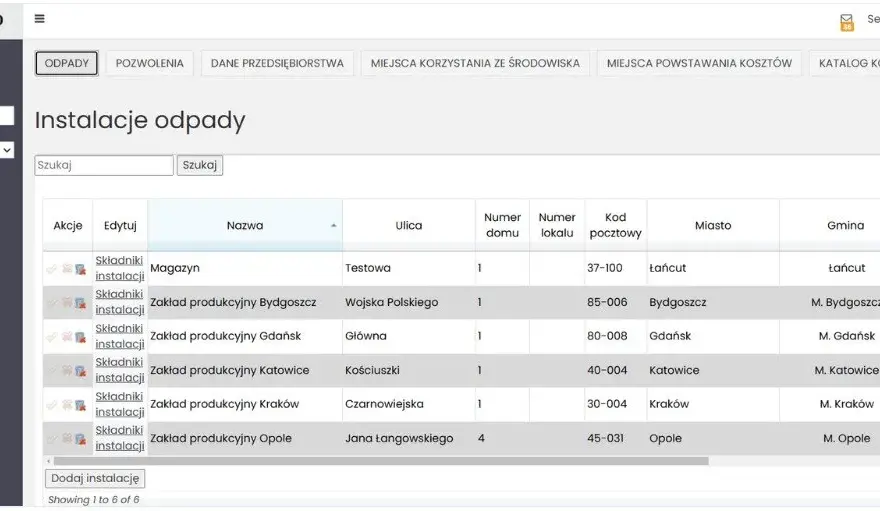The width and height of the screenshot is (880, 511).
Task: Open Składniki instalacji link for Gdańsk plant
Action: tap(120, 336)
